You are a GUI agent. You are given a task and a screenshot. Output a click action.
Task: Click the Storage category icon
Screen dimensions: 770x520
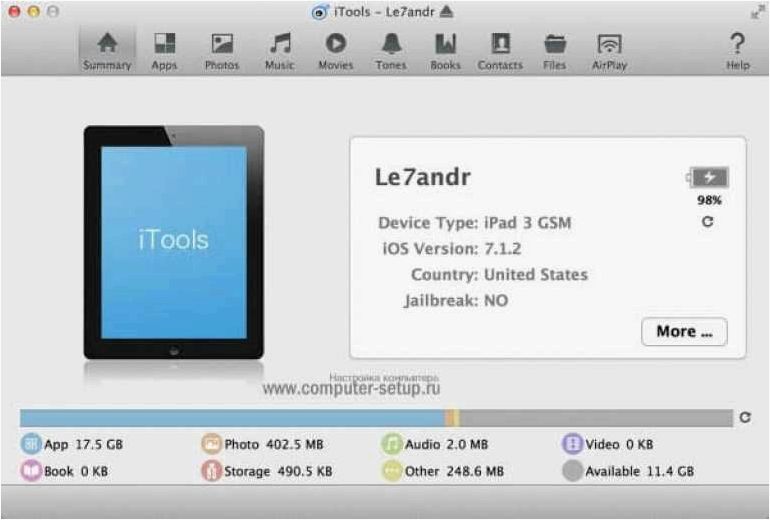tap(212, 470)
